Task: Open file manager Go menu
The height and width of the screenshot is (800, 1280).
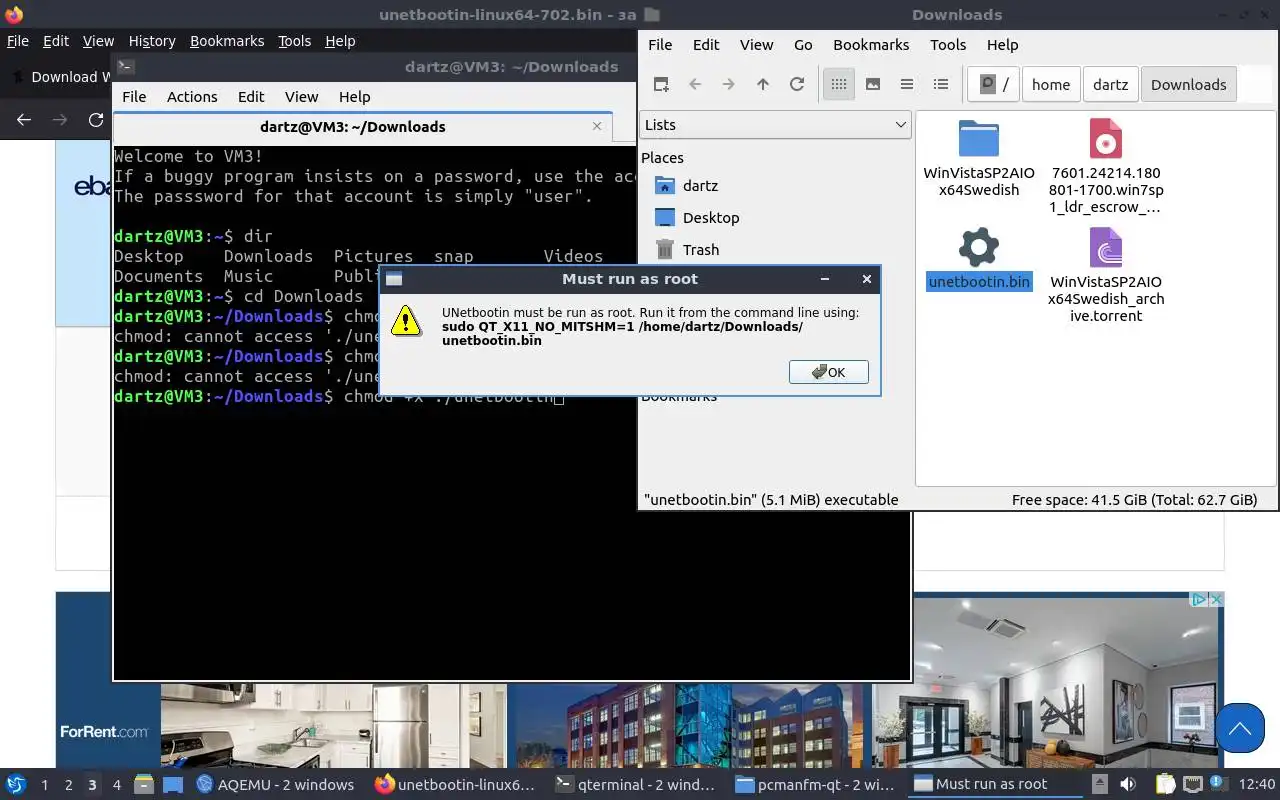Action: click(x=803, y=45)
